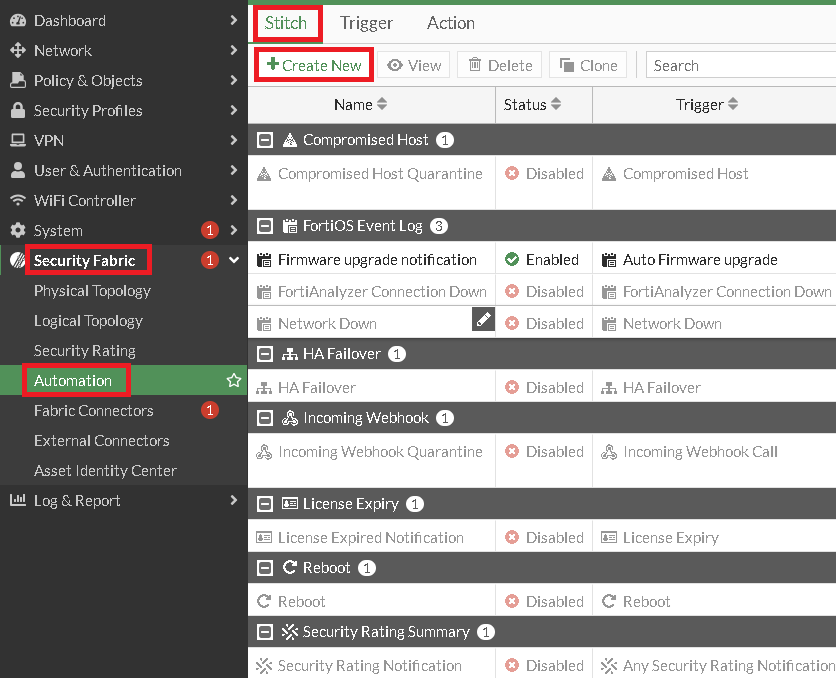Click the Delete button
Image resolution: width=836 pixels, height=678 pixels.
pyautogui.click(x=500, y=65)
